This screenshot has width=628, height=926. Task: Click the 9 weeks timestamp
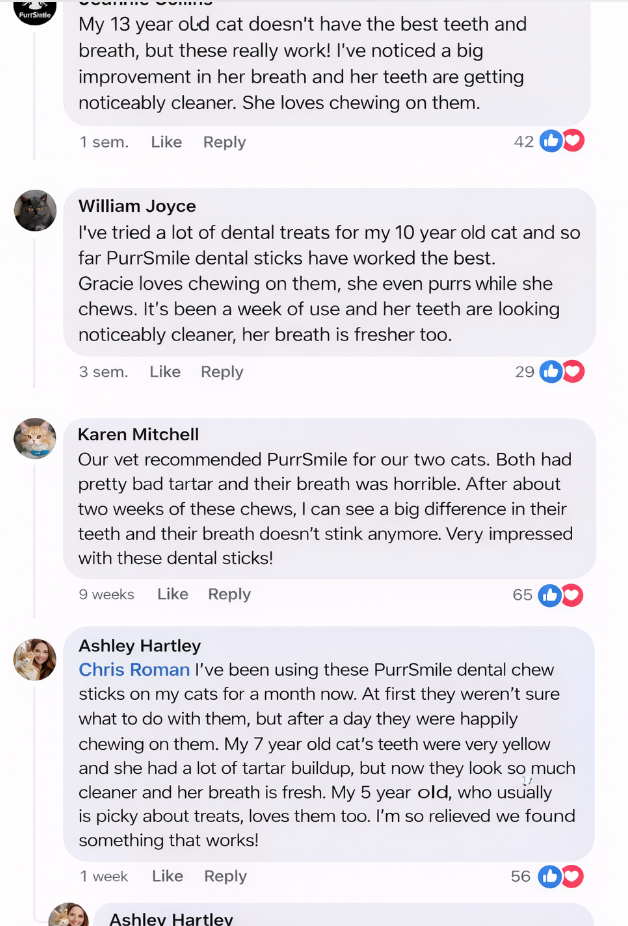click(x=107, y=594)
